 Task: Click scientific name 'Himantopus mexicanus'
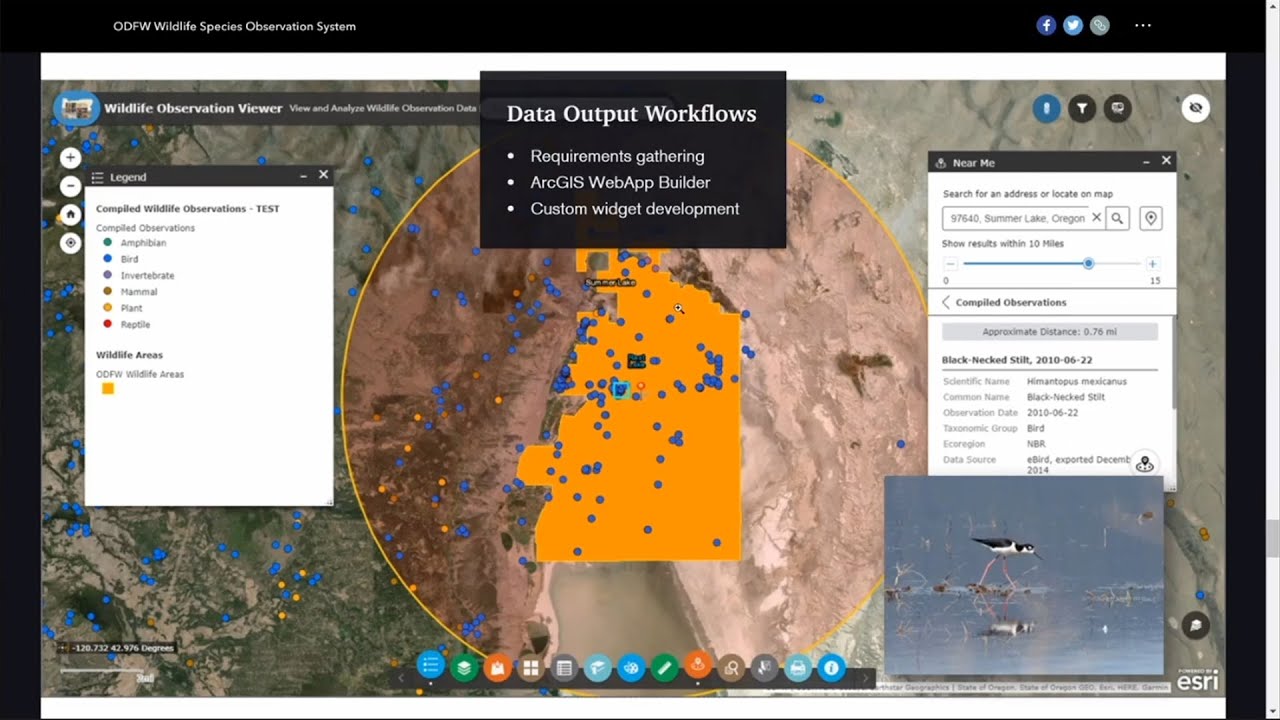coord(1076,381)
